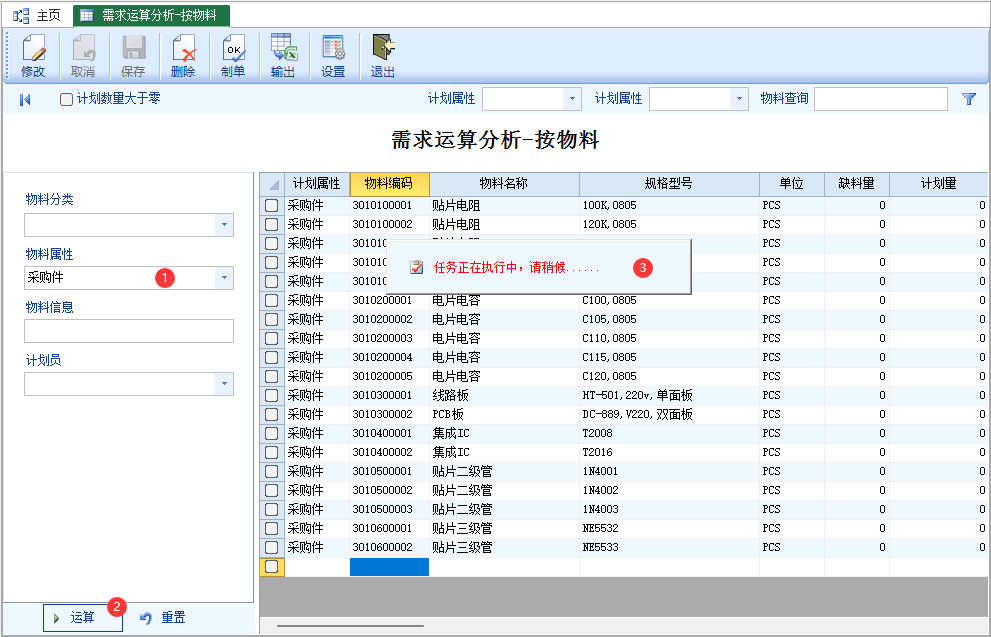Click the 计划量 column header
The height and width of the screenshot is (637, 991).
coord(939,184)
